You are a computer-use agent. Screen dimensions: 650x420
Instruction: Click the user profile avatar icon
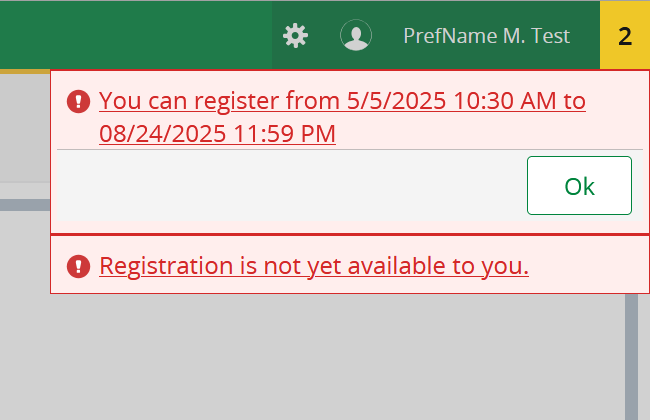(x=355, y=36)
